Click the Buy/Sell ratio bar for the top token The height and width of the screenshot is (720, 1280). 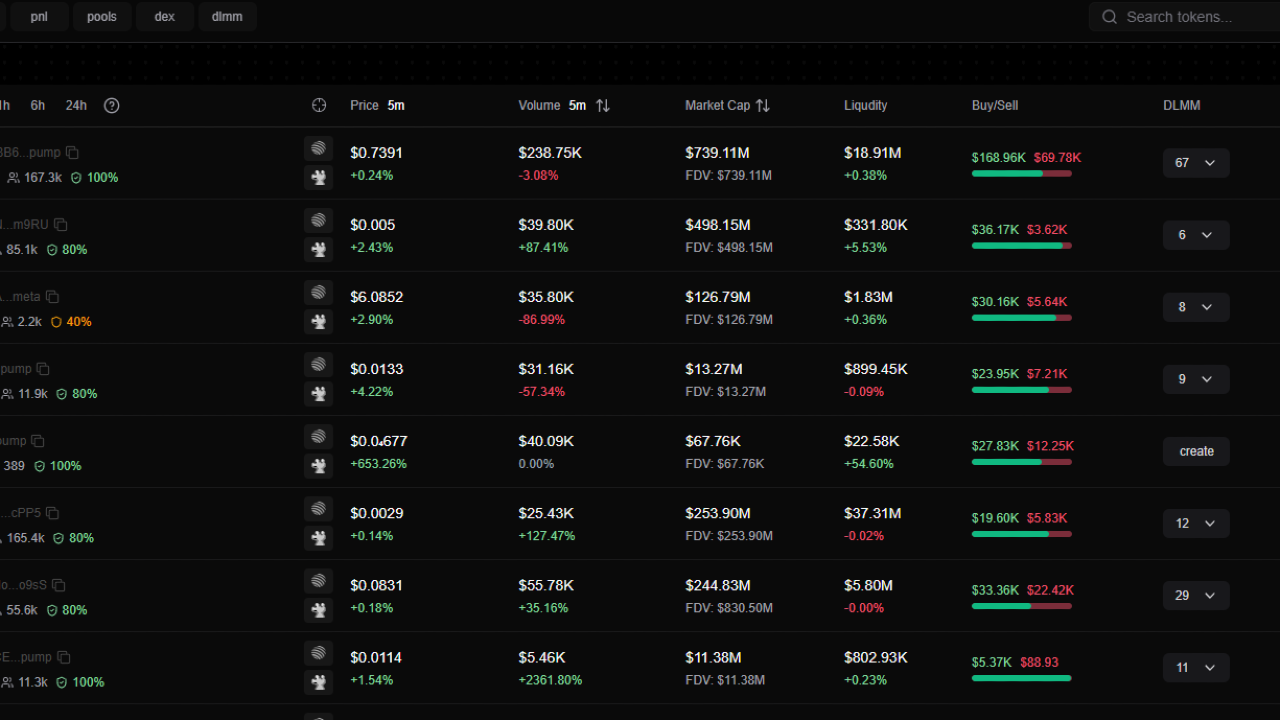pyautogui.click(x=1021, y=172)
